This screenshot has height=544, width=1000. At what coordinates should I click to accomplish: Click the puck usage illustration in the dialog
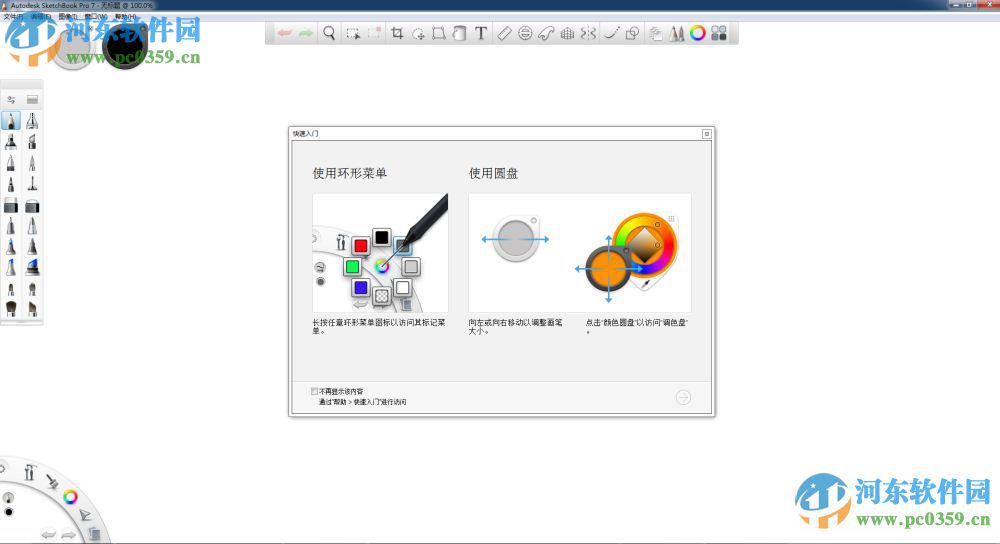(580, 253)
